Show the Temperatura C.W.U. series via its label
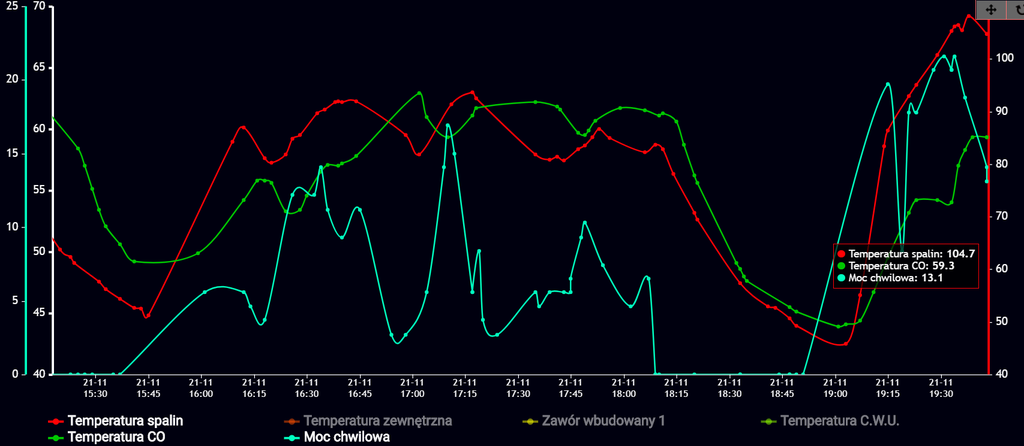Viewport: 1024px width, 446px height. click(x=840, y=421)
